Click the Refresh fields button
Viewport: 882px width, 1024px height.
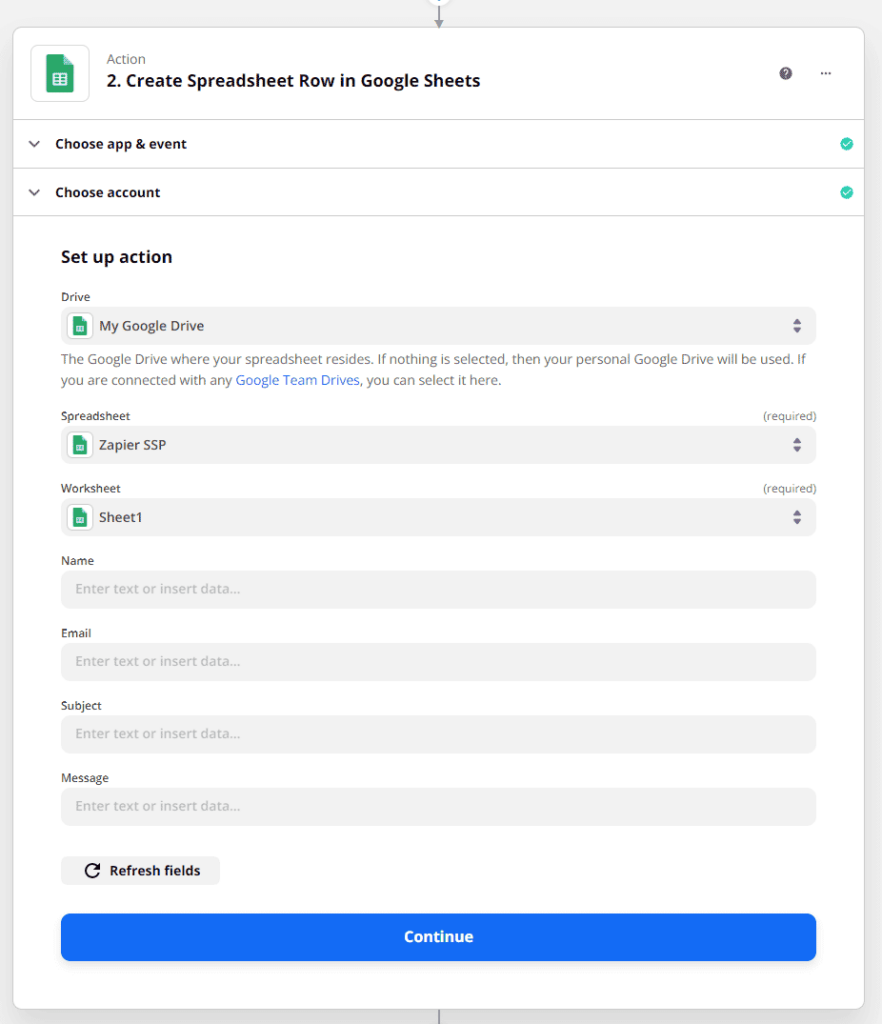click(x=140, y=871)
